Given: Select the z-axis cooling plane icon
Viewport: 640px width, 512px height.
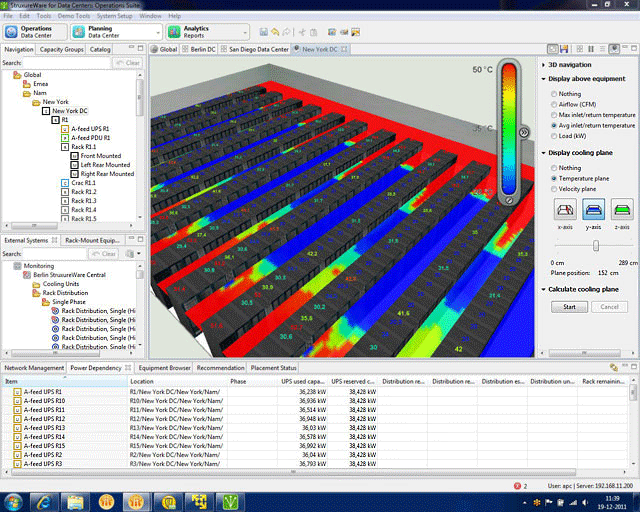Looking at the screenshot, I should coord(622,209).
